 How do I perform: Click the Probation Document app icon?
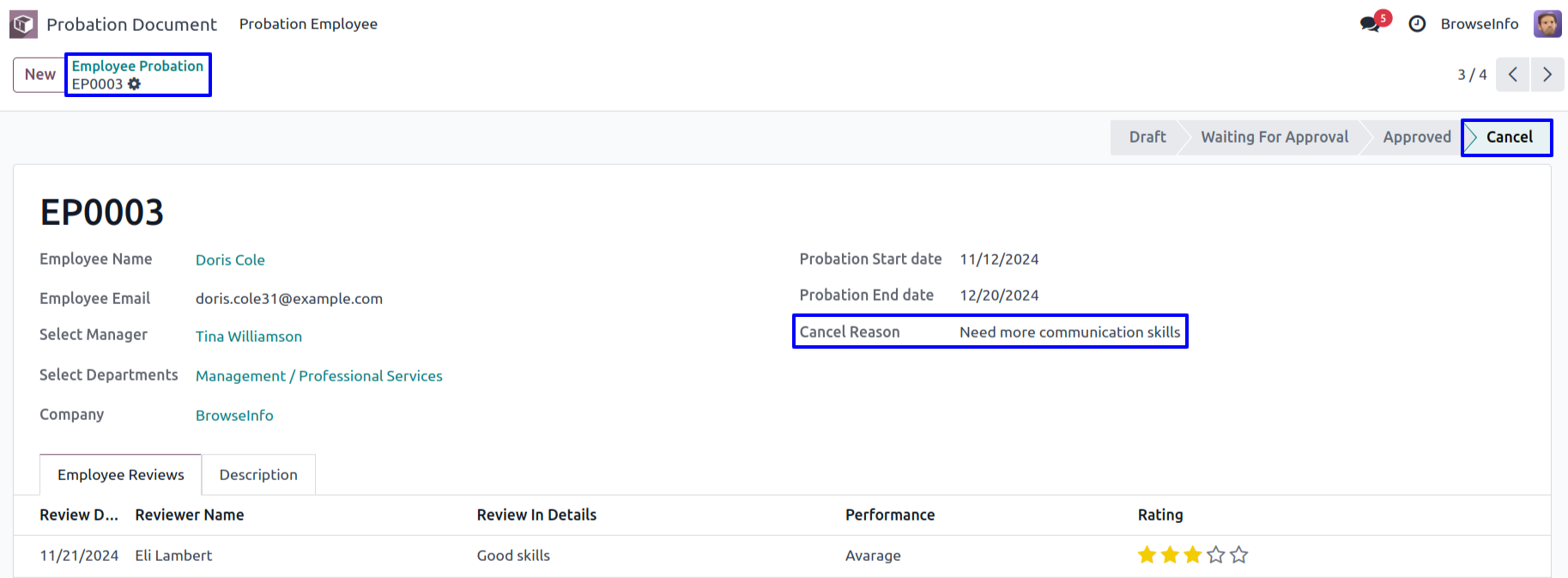point(23,24)
